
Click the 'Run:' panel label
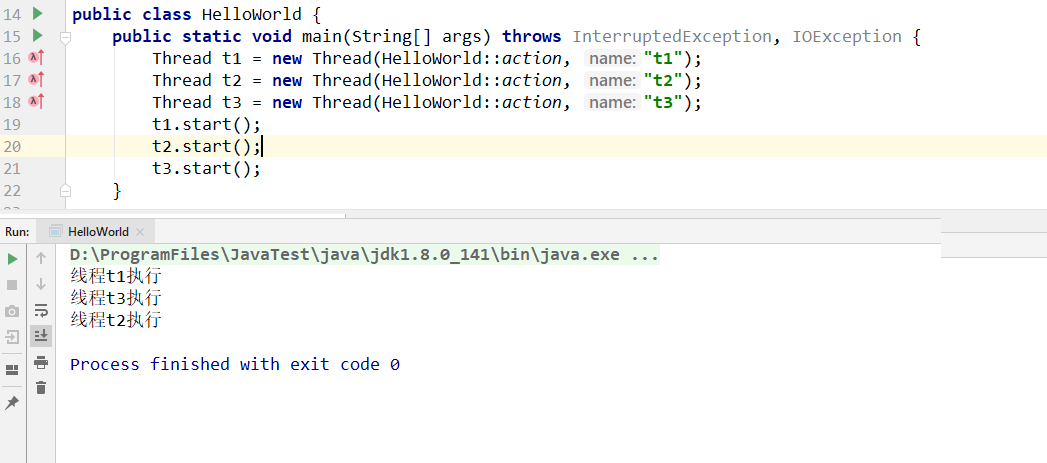pos(17,232)
